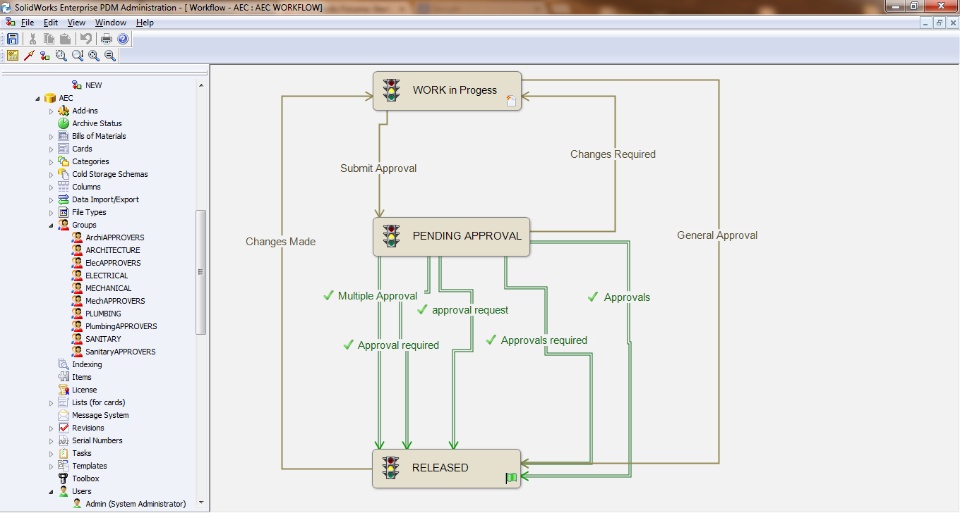The image size is (960, 513).
Task: Select the RELEASED state box
Action: click(x=446, y=468)
